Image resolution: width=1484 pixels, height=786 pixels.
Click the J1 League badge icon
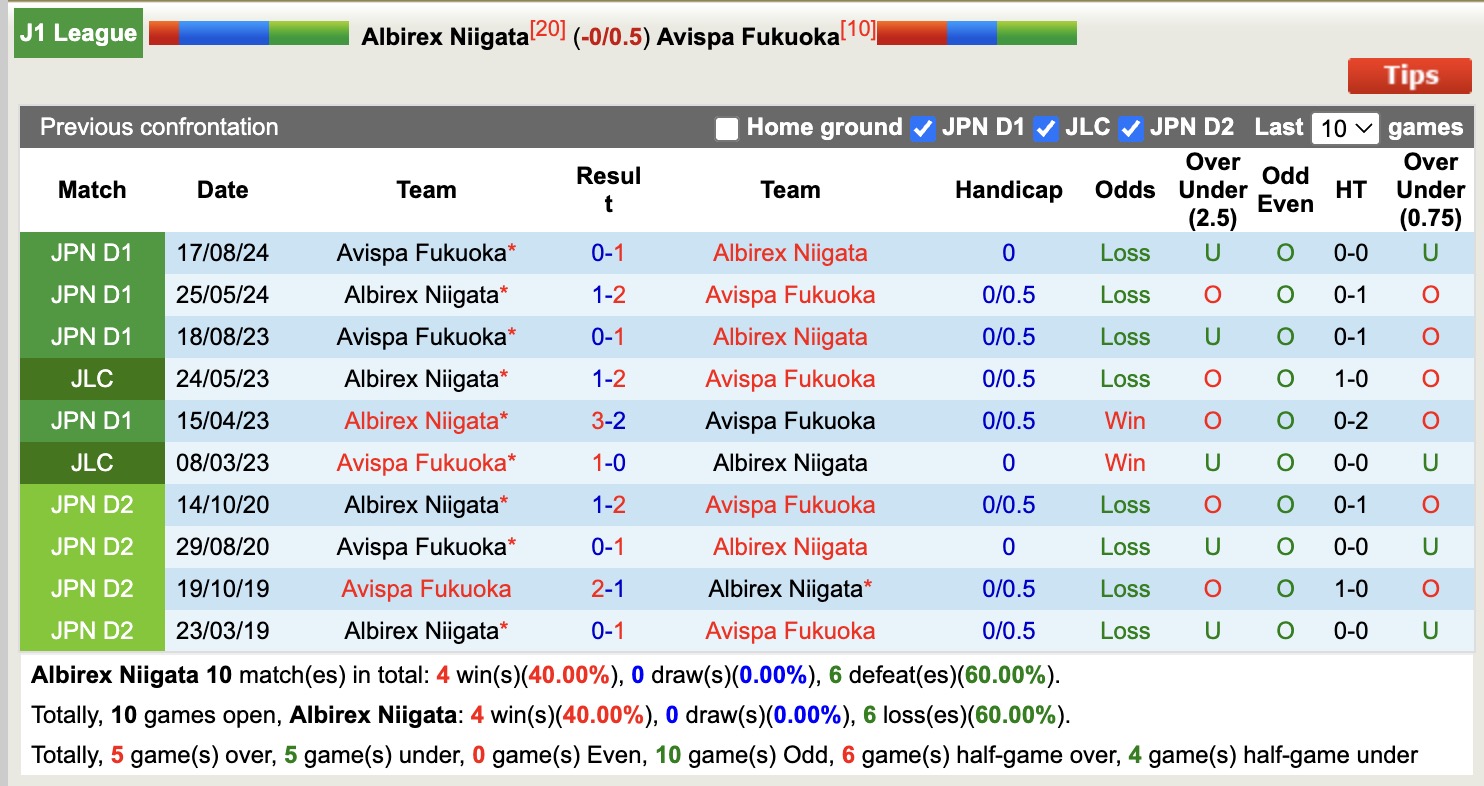[78, 32]
